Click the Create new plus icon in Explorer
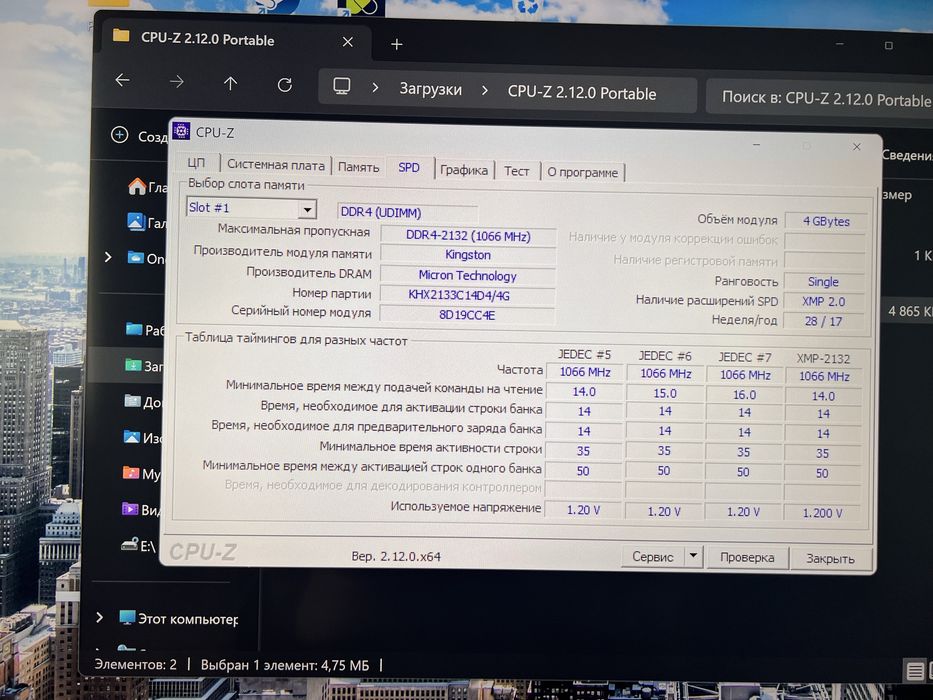933x700 pixels. tap(119, 135)
